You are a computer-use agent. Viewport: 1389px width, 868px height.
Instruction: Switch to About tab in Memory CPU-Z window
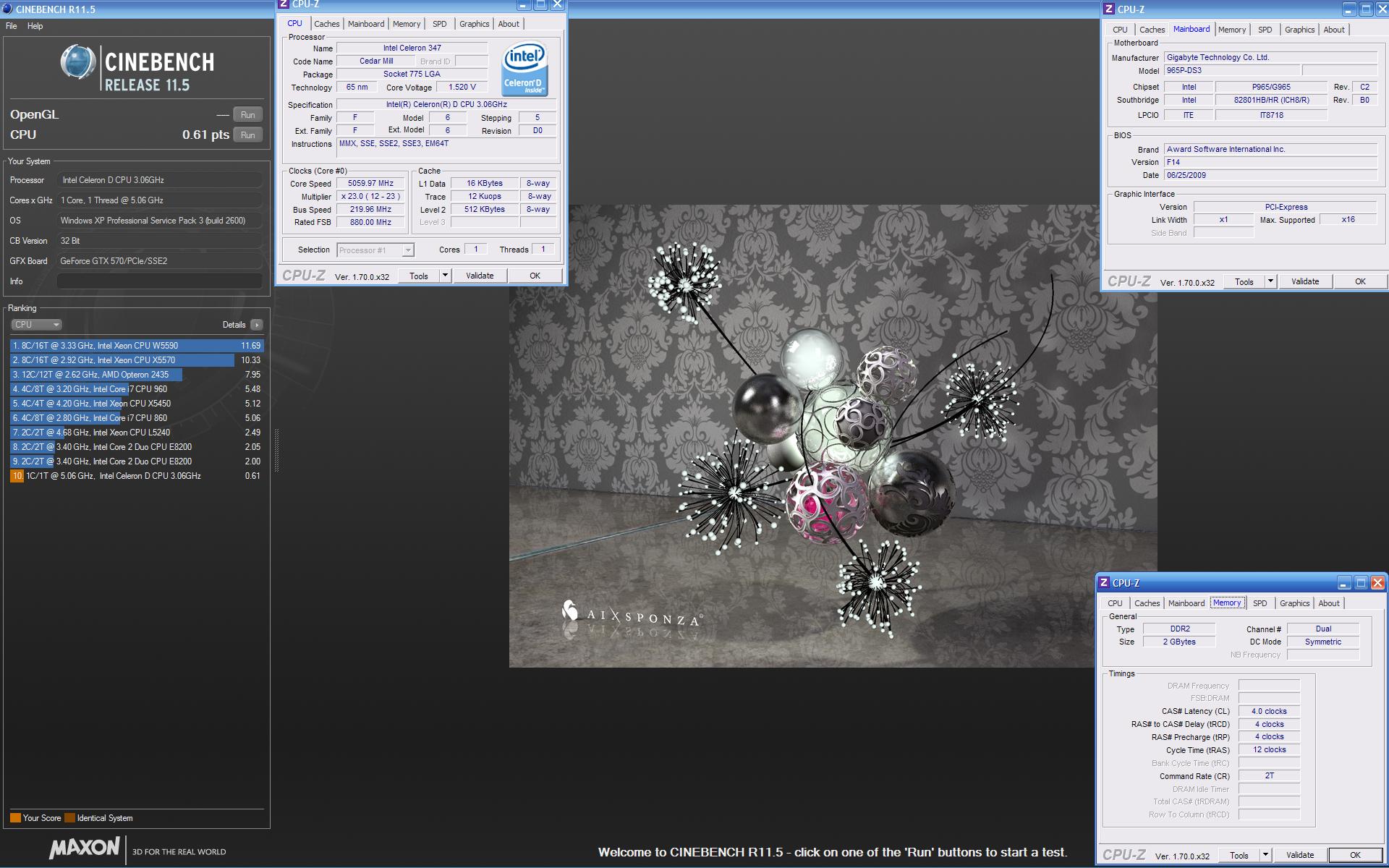click(1329, 603)
